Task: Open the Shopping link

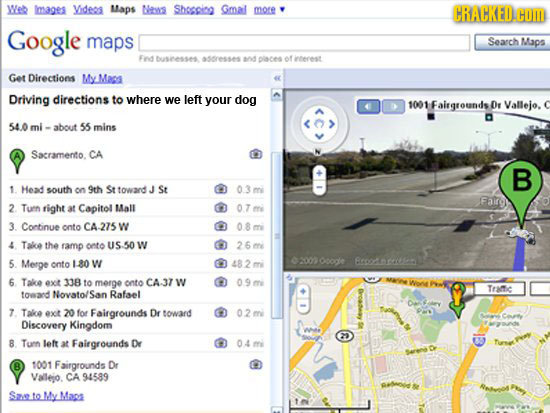Action: click(x=194, y=9)
